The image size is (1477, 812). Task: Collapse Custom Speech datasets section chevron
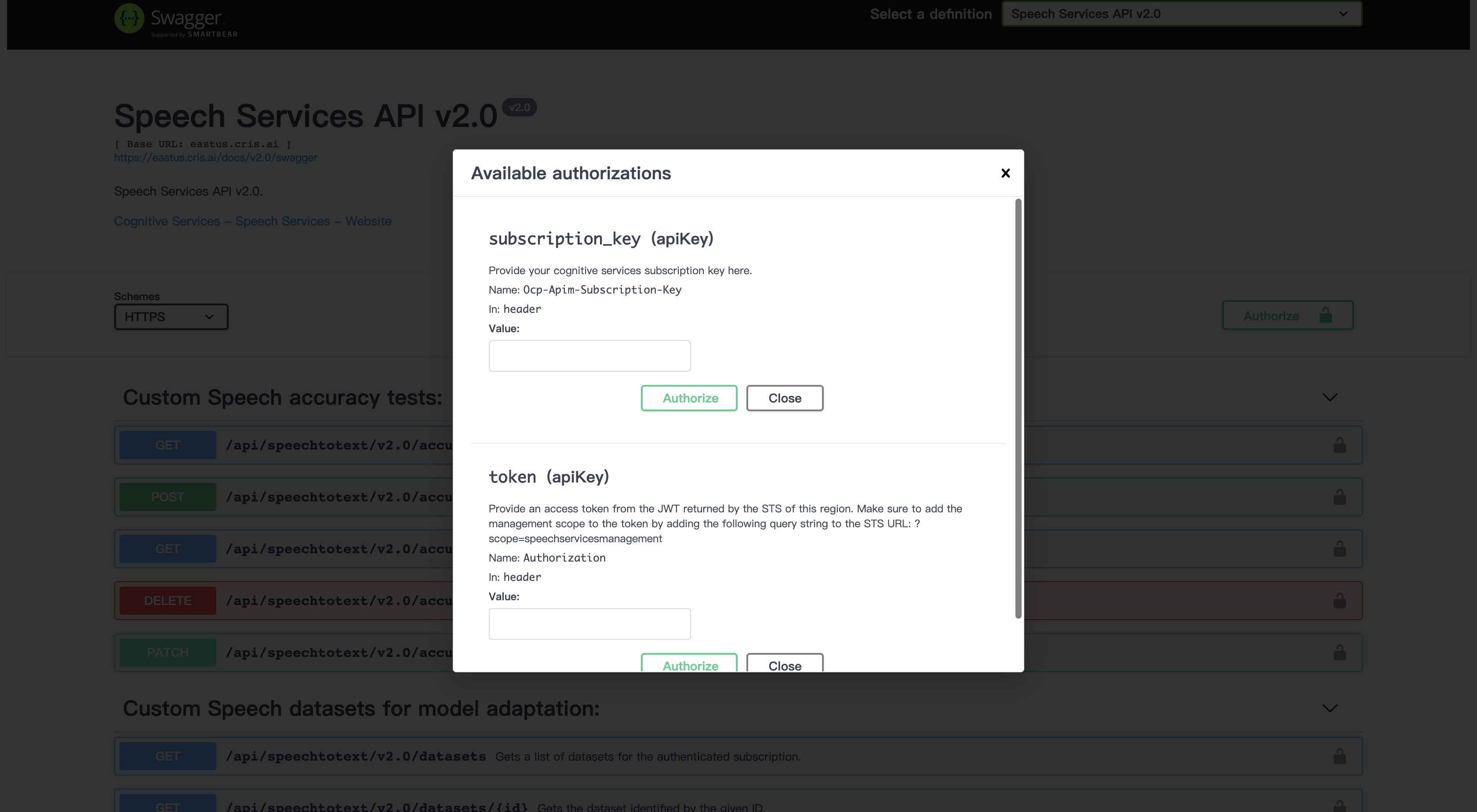click(1330, 708)
